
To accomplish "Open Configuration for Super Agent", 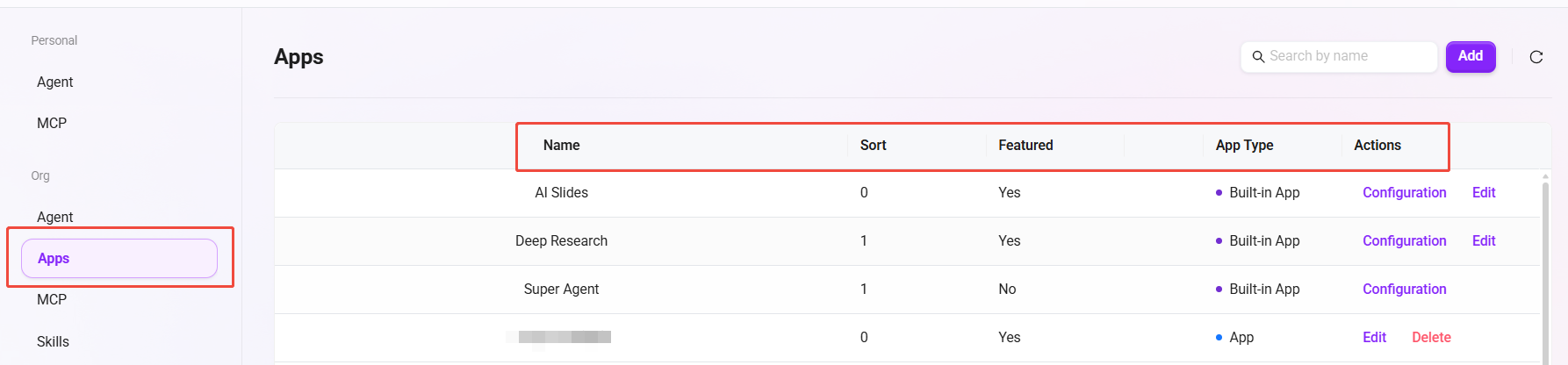I will point(1404,289).
